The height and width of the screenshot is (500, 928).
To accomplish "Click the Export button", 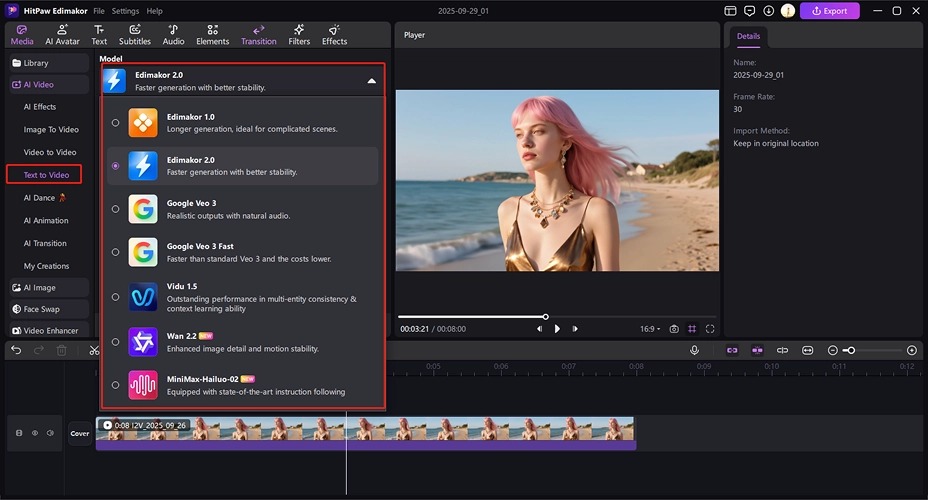I will (x=829, y=11).
